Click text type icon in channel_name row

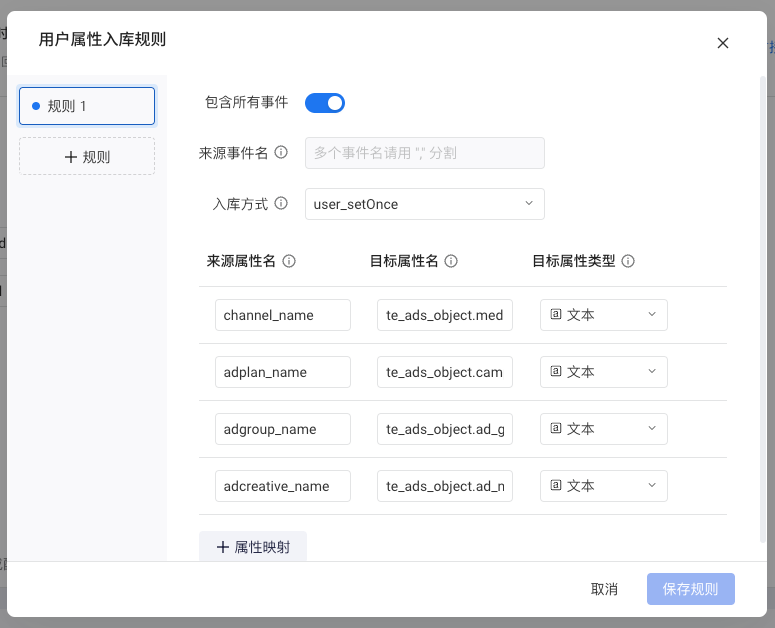556,314
